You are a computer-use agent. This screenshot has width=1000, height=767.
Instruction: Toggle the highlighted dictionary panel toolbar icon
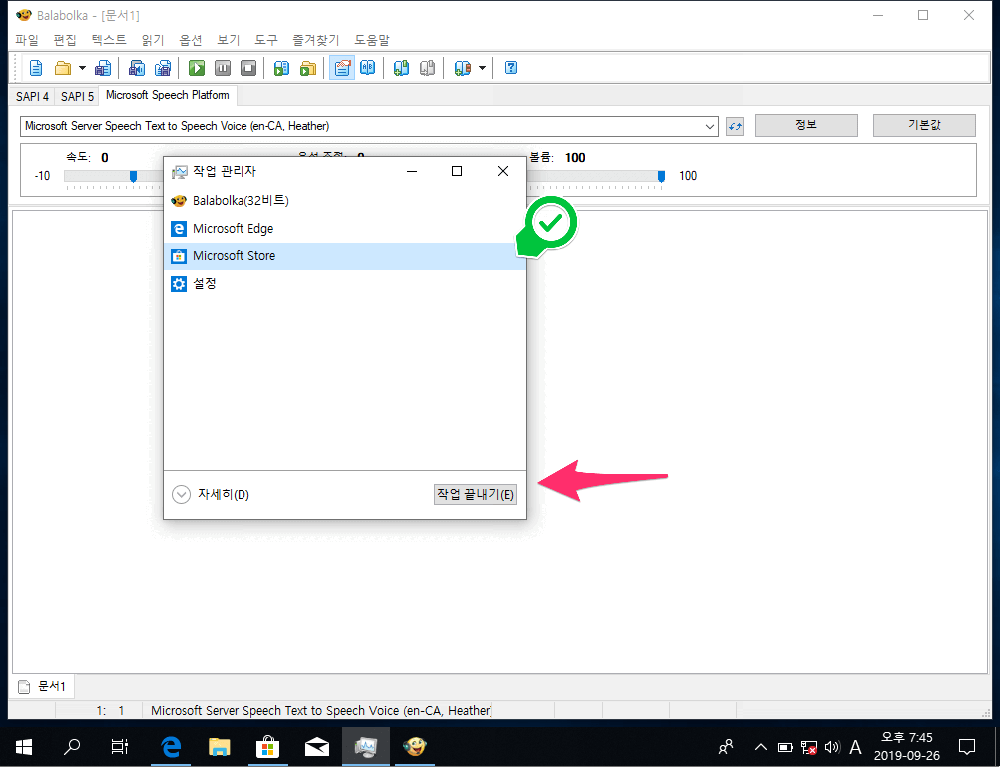coord(342,68)
